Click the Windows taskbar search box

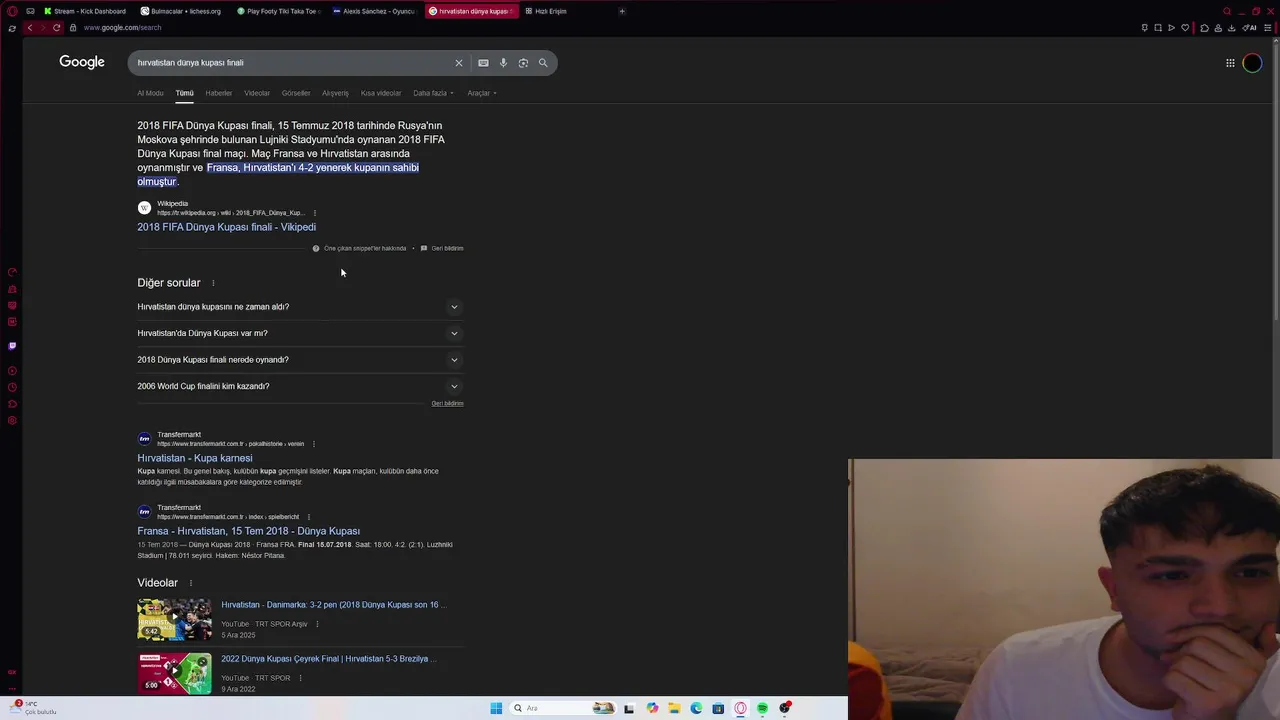[x=563, y=708]
